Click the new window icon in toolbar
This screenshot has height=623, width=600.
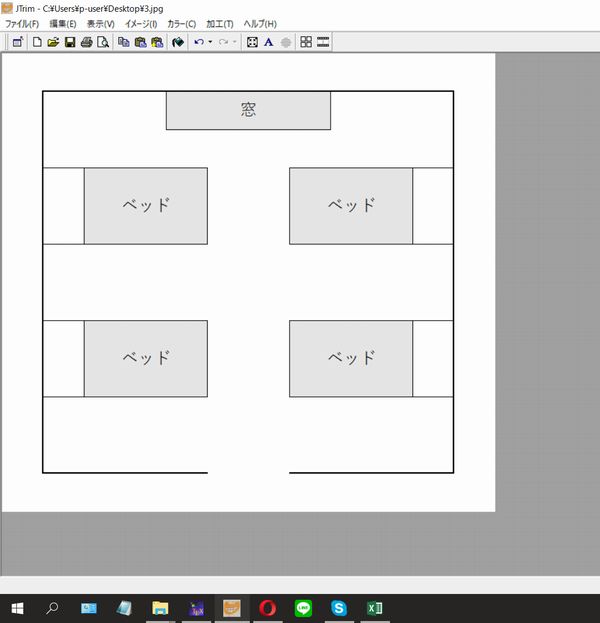coord(18,42)
